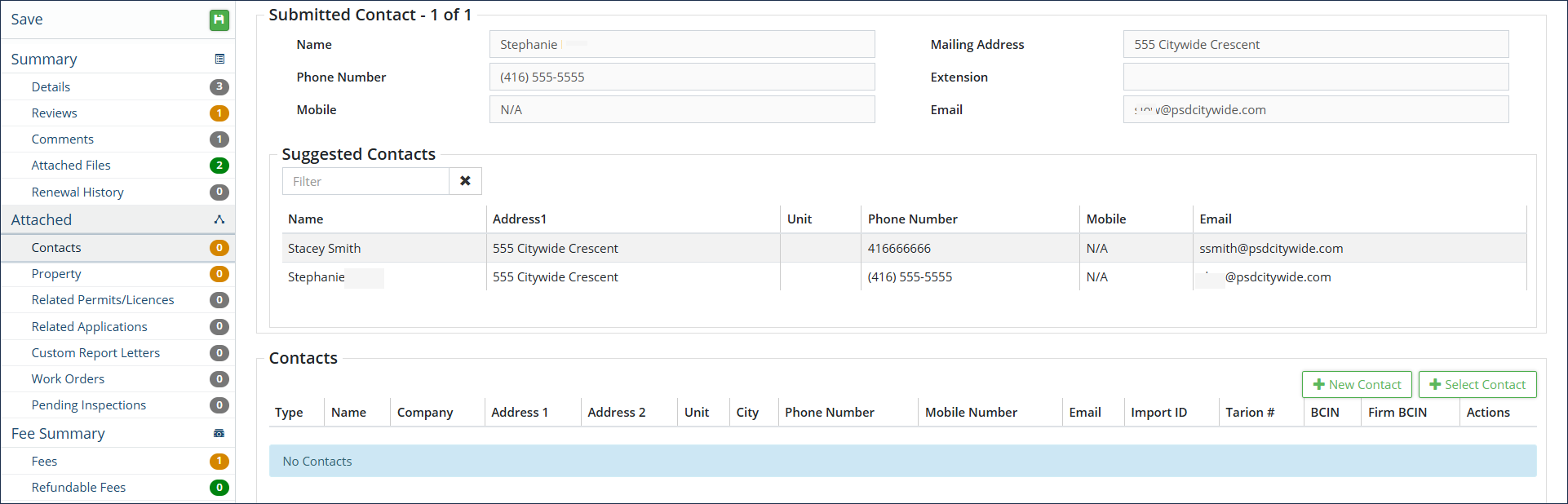The width and height of the screenshot is (1568, 504).
Task: Open Related Permits/Licences
Action: (x=103, y=300)
